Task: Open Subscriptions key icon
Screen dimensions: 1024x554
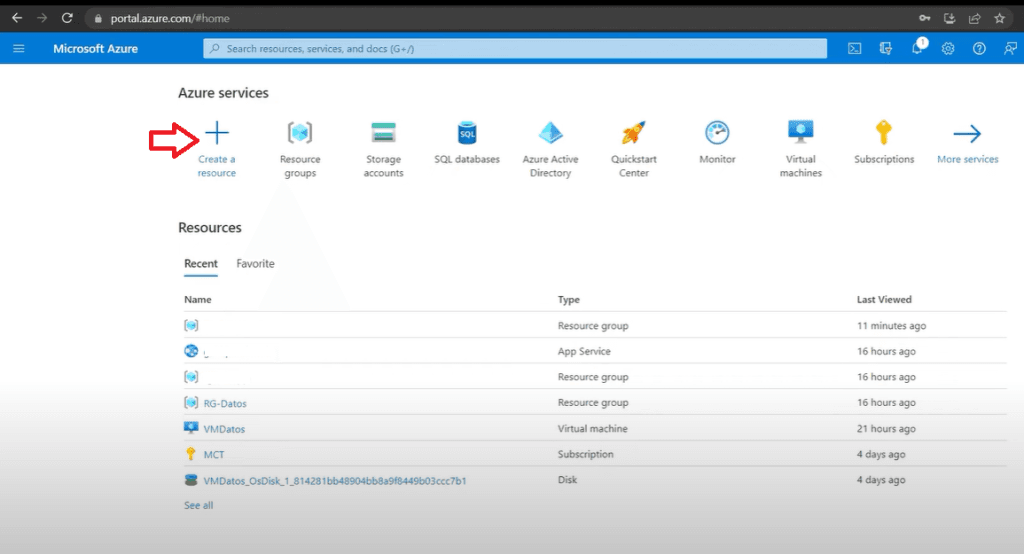Action: [x=884, y=133]
